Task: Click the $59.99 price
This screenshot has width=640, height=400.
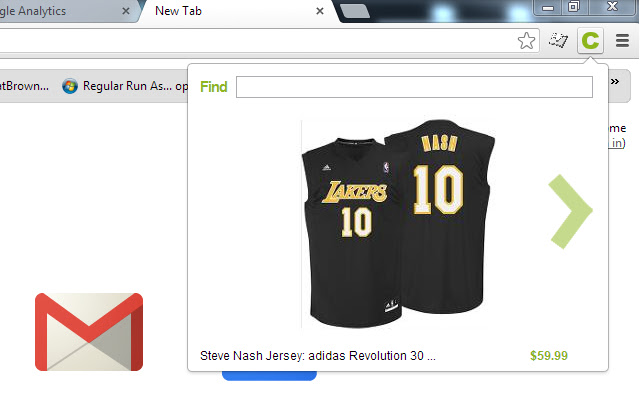Action: [x=549, y=356]
